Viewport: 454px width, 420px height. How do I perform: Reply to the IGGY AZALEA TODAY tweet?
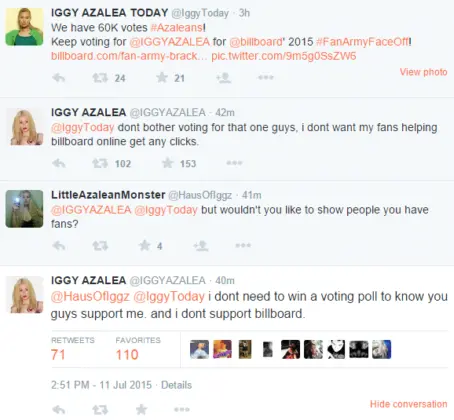point(59,78)
